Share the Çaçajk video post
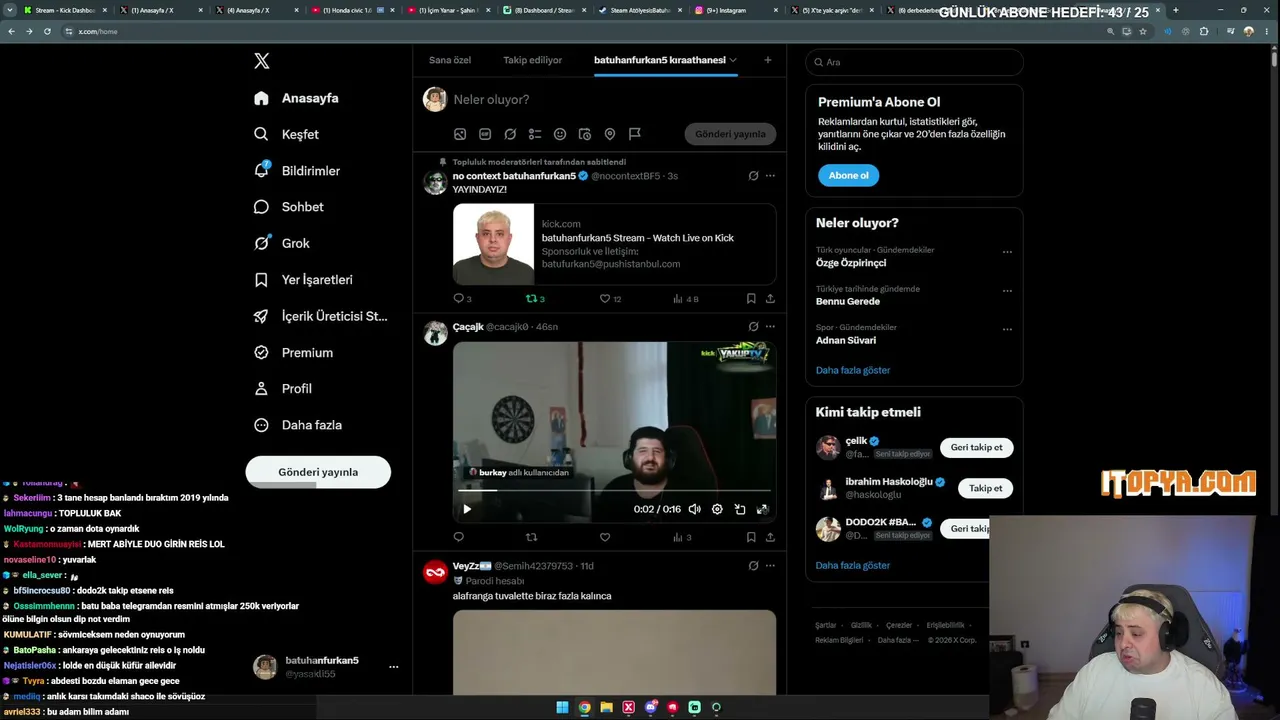Viewport: 1280px width, 720px height. [x=770, y=537]
